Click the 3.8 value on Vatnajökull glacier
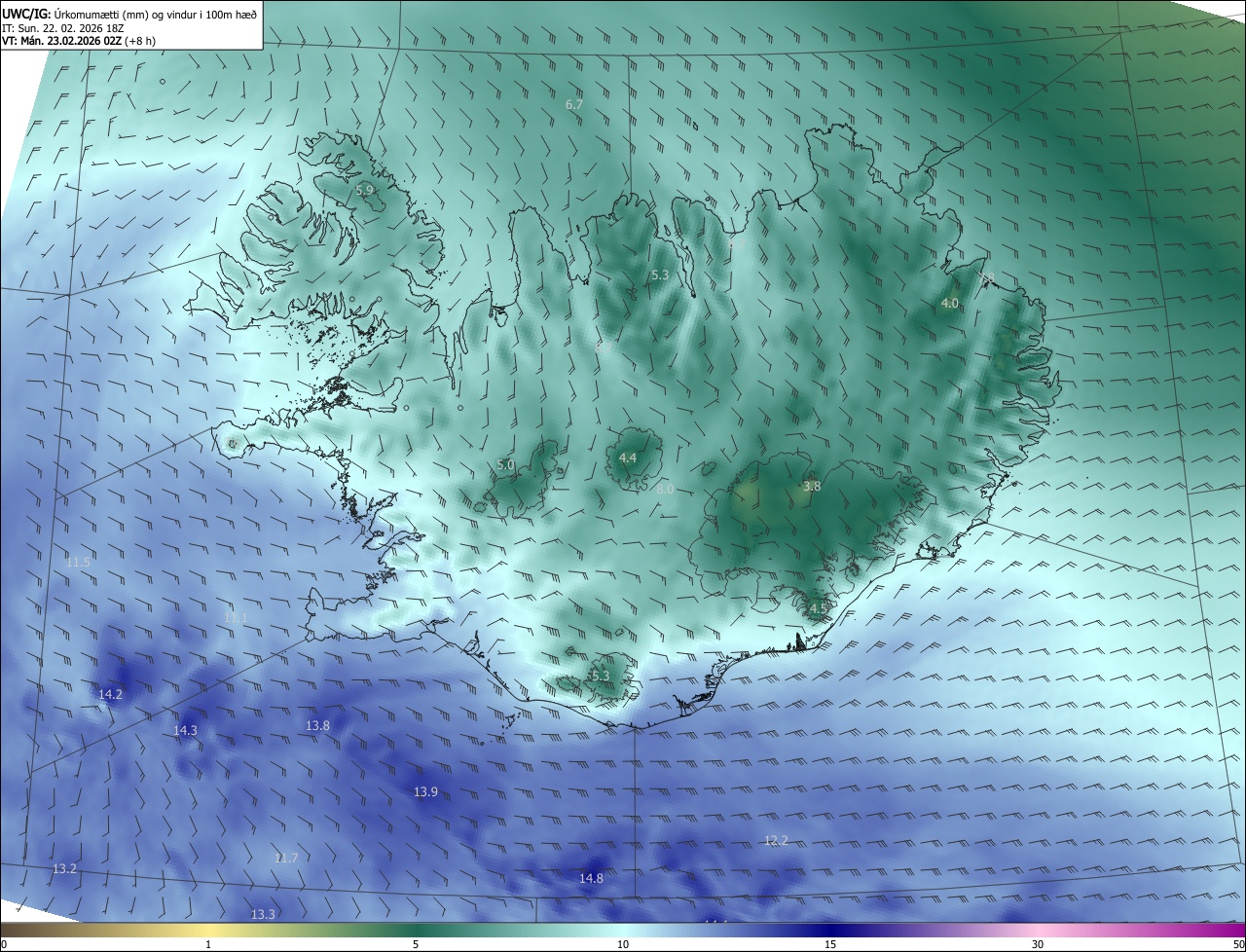The image size is (1246, 952). pos(812,486)
